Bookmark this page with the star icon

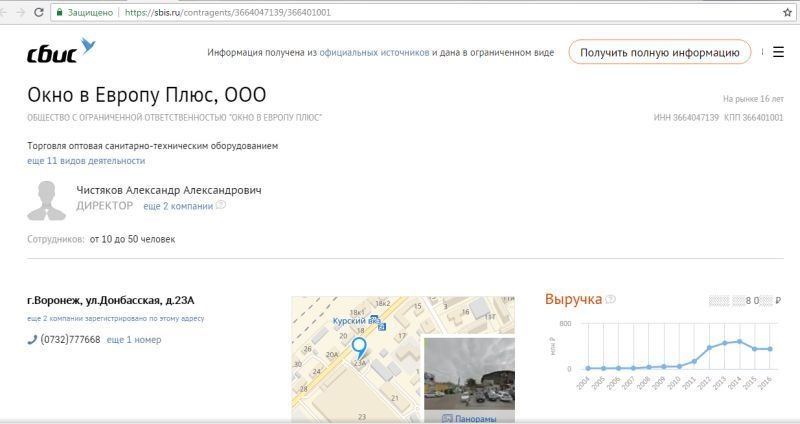coord(787,12)
